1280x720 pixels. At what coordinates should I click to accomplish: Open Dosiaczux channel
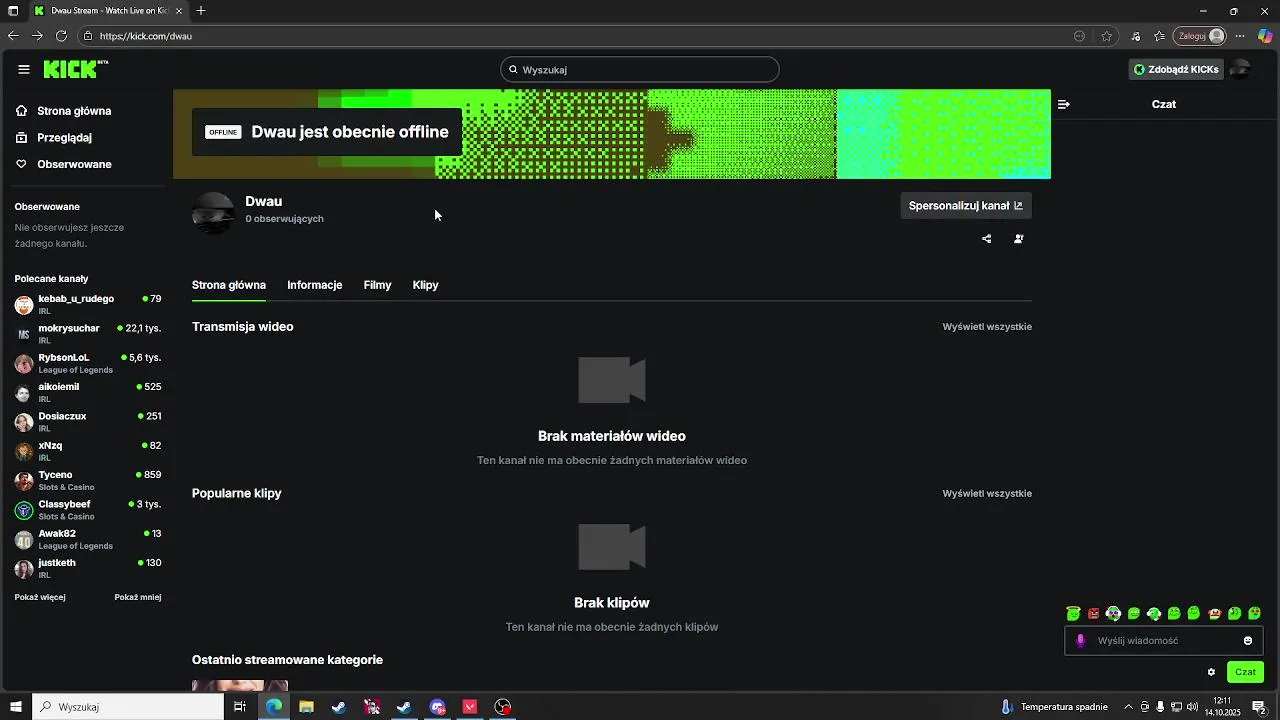point(88,422)
